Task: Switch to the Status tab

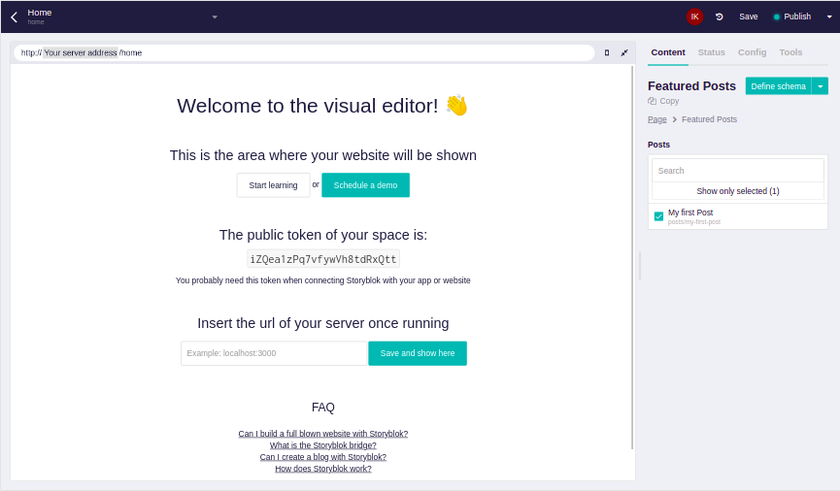Action: (711, 52)
